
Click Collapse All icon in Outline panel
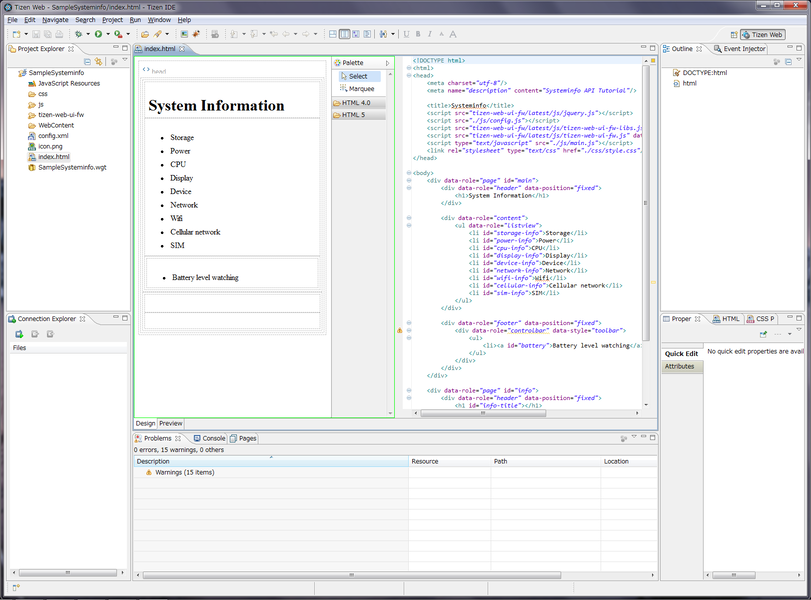pos(788,62)
